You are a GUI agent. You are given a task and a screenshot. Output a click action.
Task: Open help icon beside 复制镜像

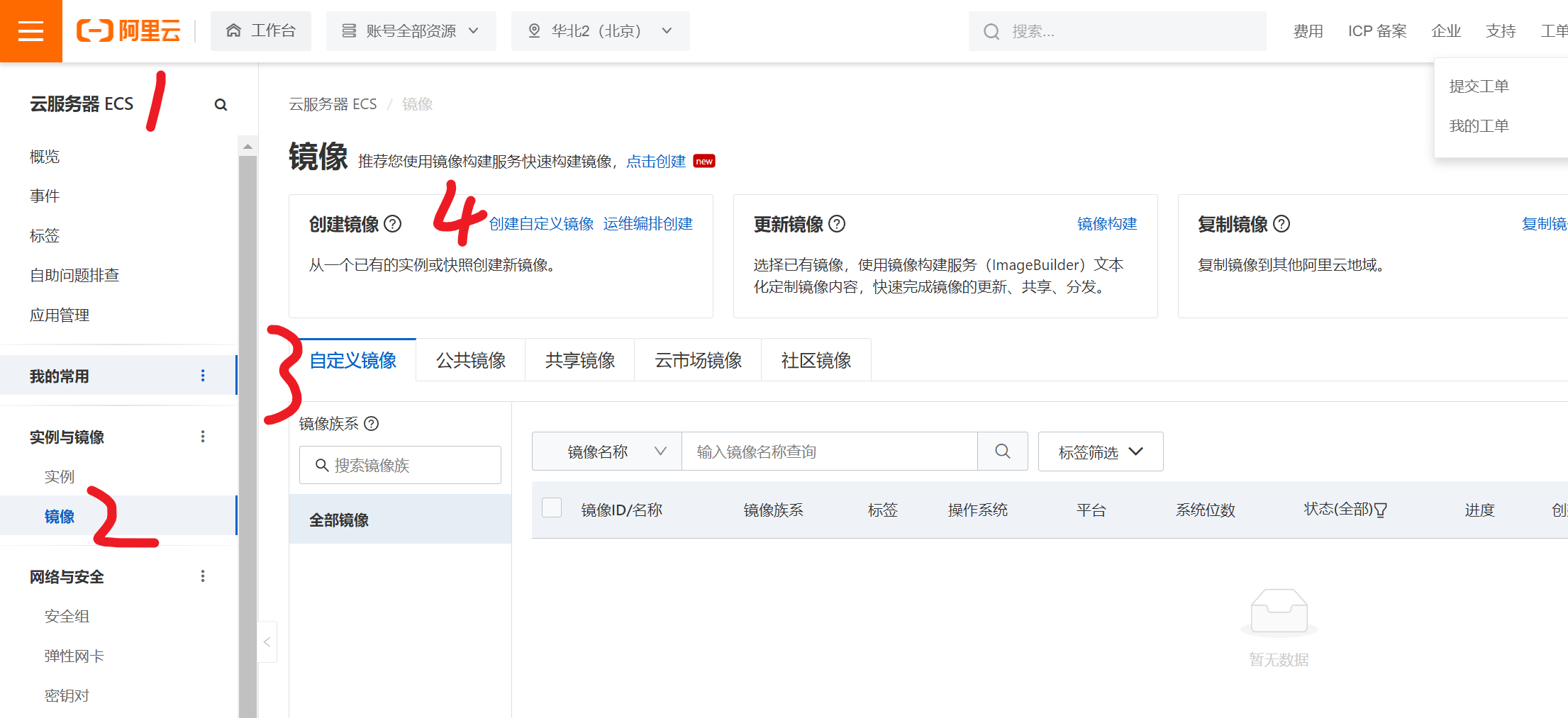click(x=1281, y=224)
